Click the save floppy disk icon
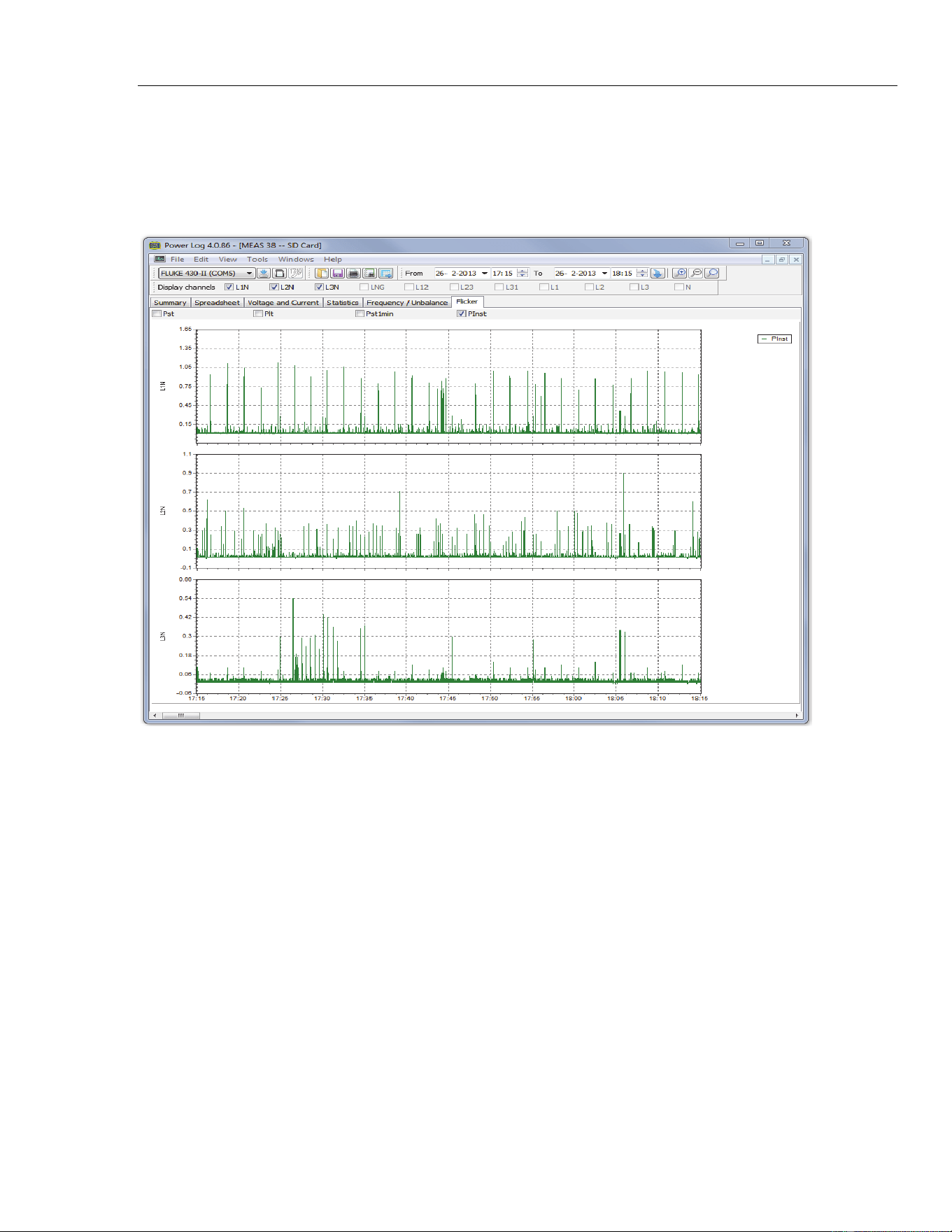This screenshot has width=952, height=1232. (x=338, y=274)
